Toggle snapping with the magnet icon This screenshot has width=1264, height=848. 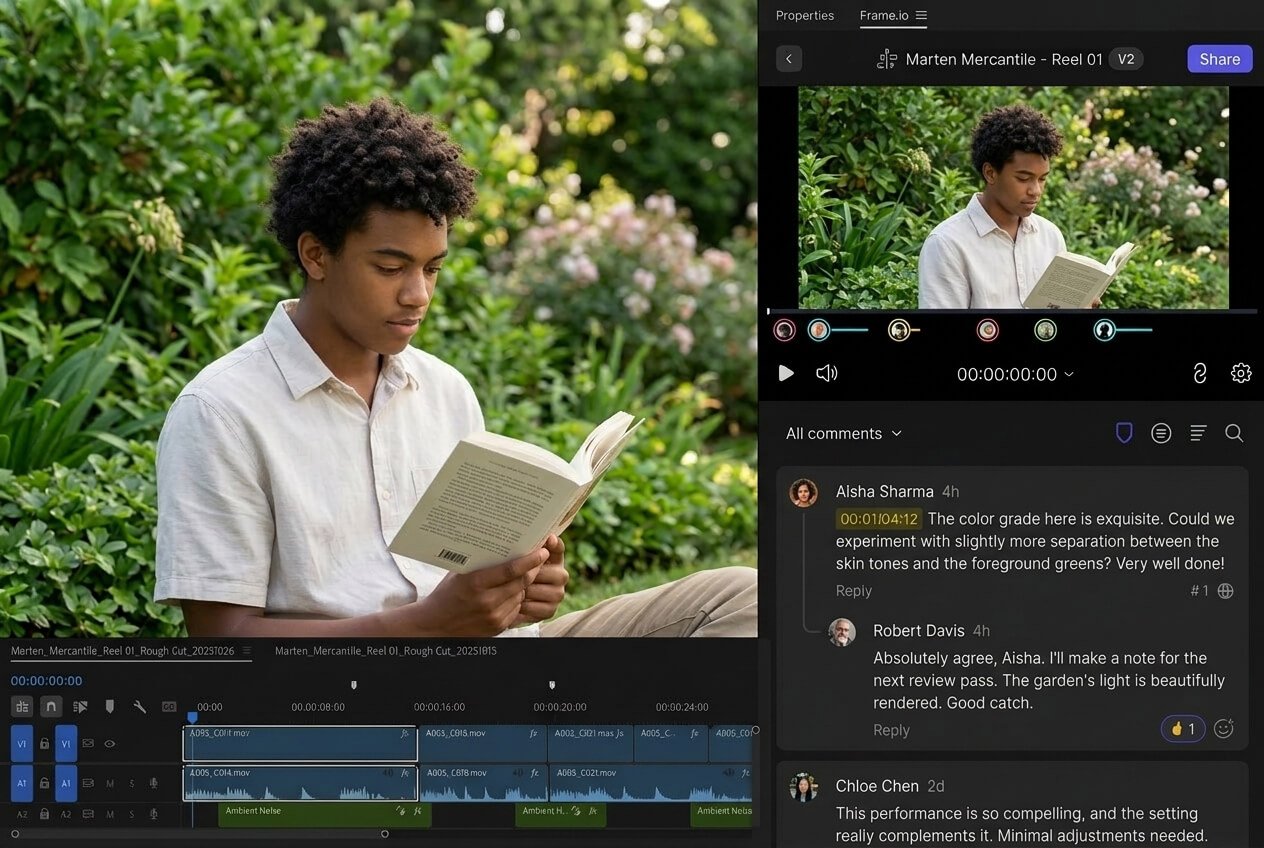tap(50, 707)
